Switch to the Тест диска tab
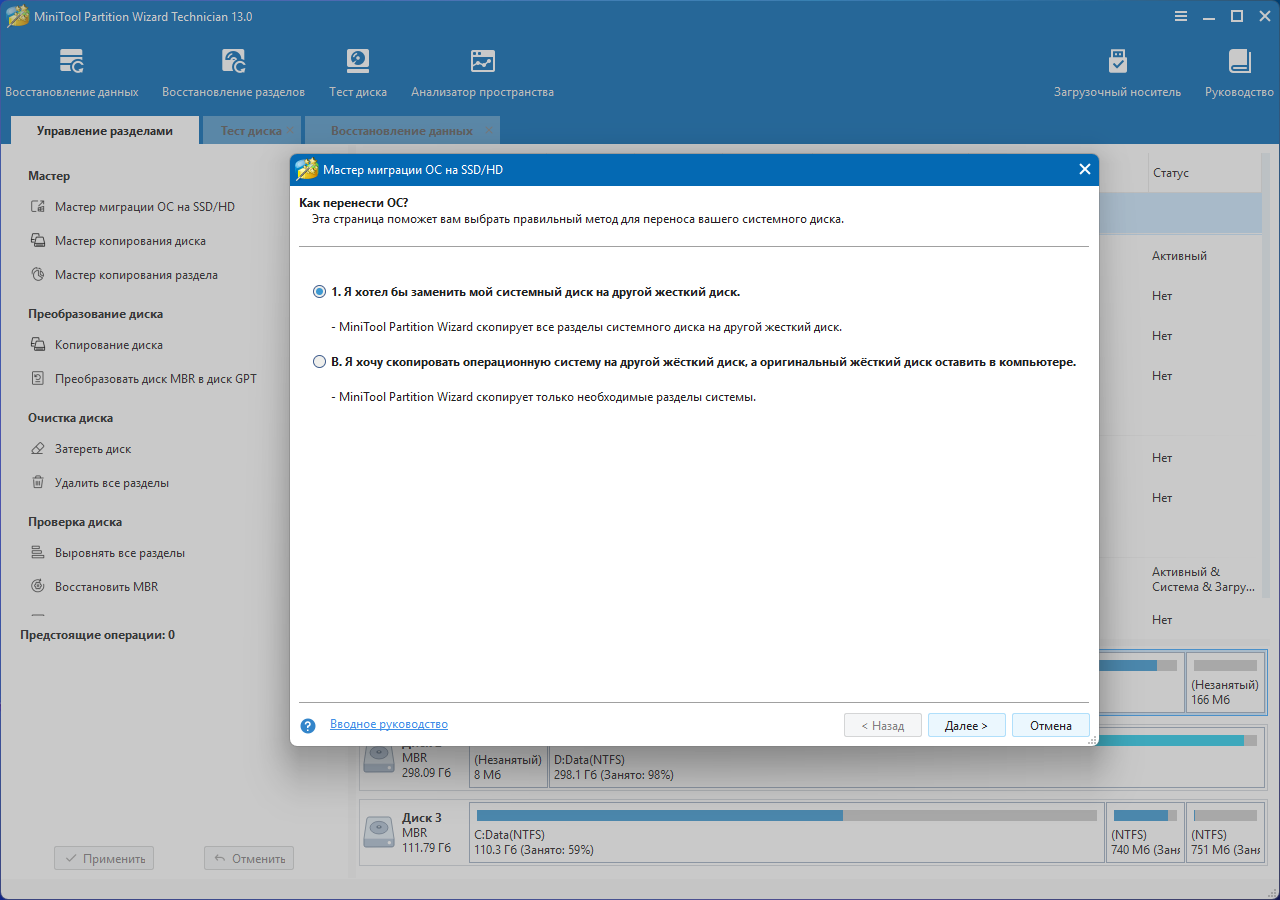Screen dimensions: 1280x900 pyautogui.click(x=251, y=131)
